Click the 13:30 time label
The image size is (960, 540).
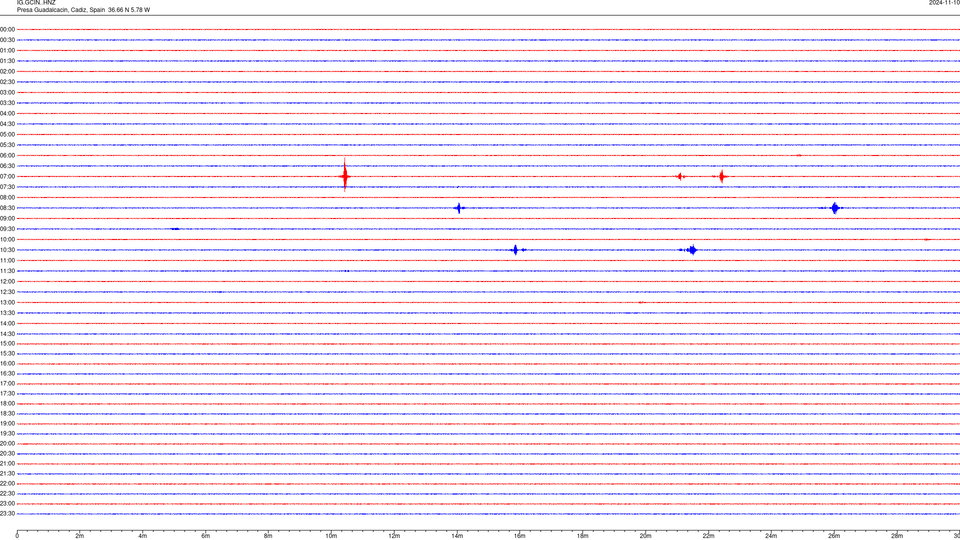7,313
